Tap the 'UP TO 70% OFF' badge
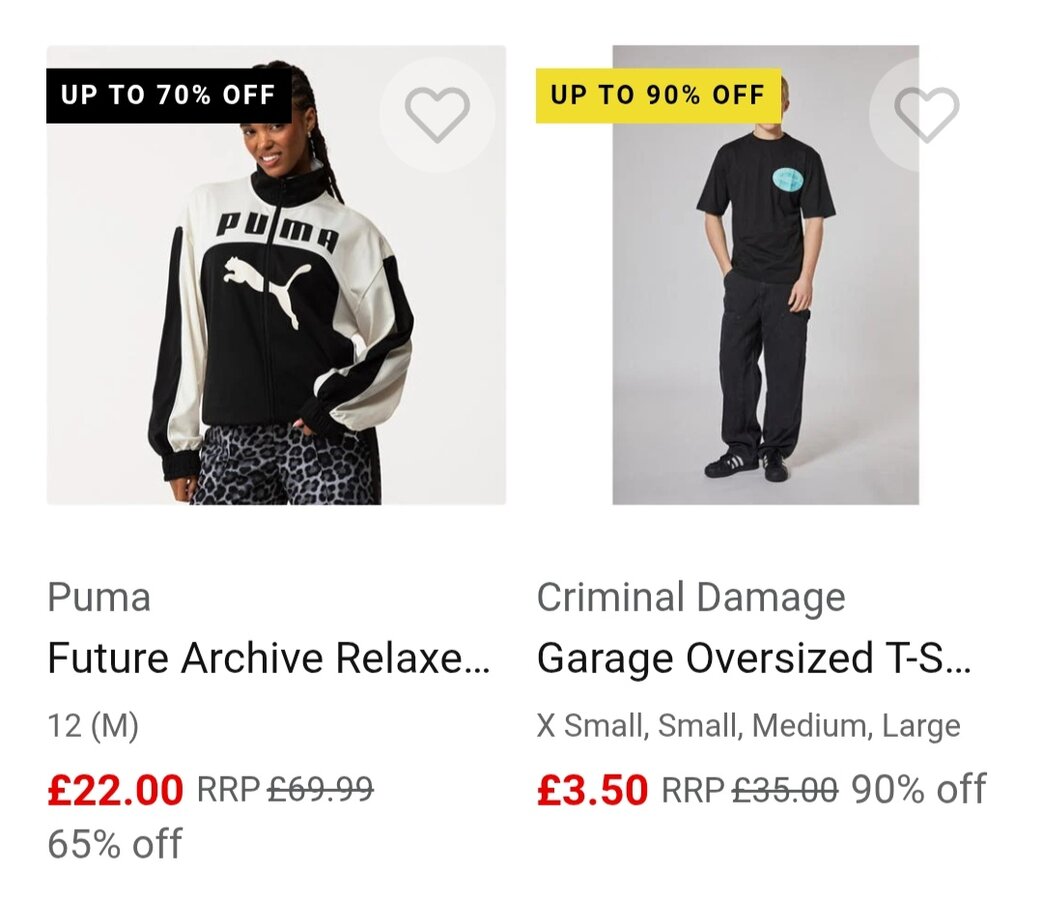The image size is (1043, 900). click(x=168, y=96)
